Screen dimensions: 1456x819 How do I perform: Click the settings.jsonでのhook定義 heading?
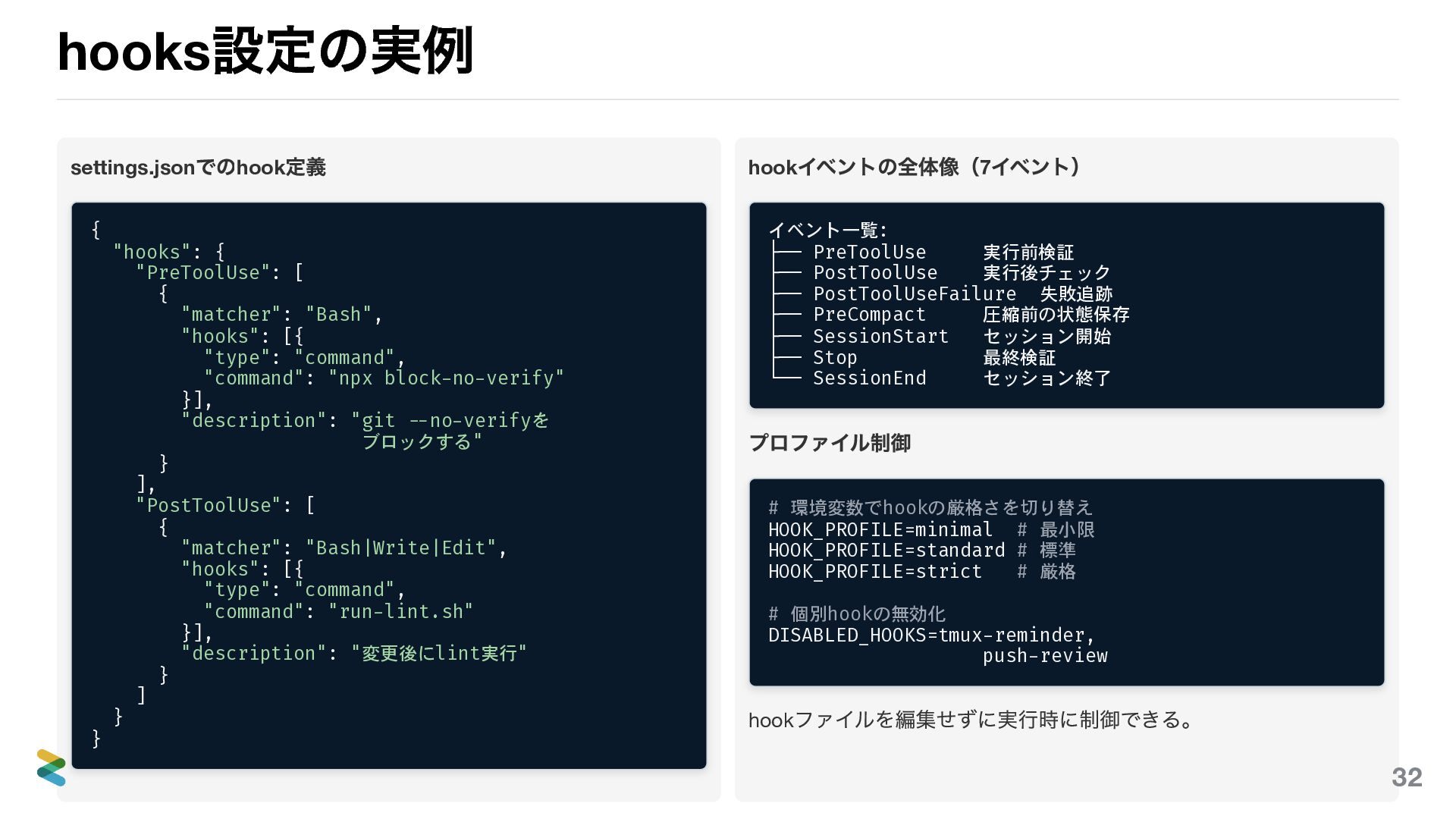(x=198, y=168)
